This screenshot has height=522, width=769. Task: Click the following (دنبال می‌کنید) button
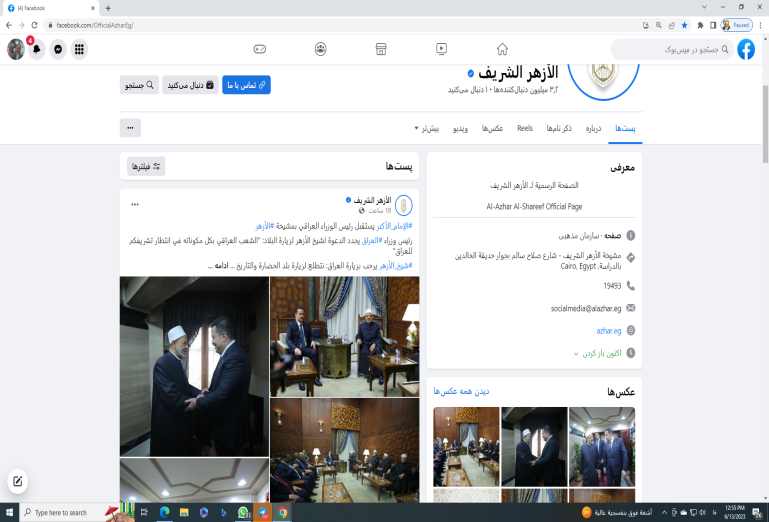click(190, 85)
